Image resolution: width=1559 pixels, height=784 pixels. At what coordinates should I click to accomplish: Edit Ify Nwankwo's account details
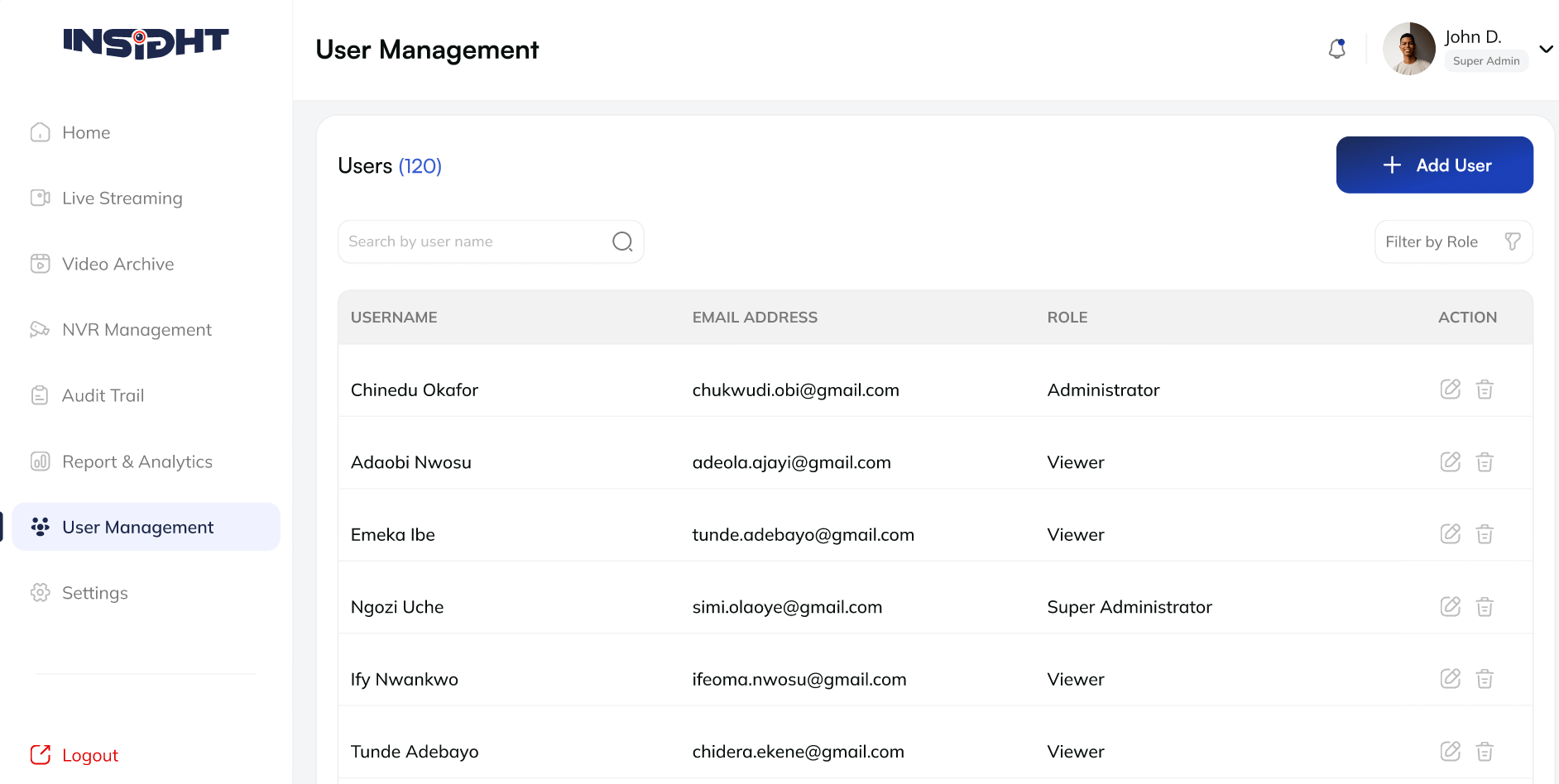(x=1450, y=679)
